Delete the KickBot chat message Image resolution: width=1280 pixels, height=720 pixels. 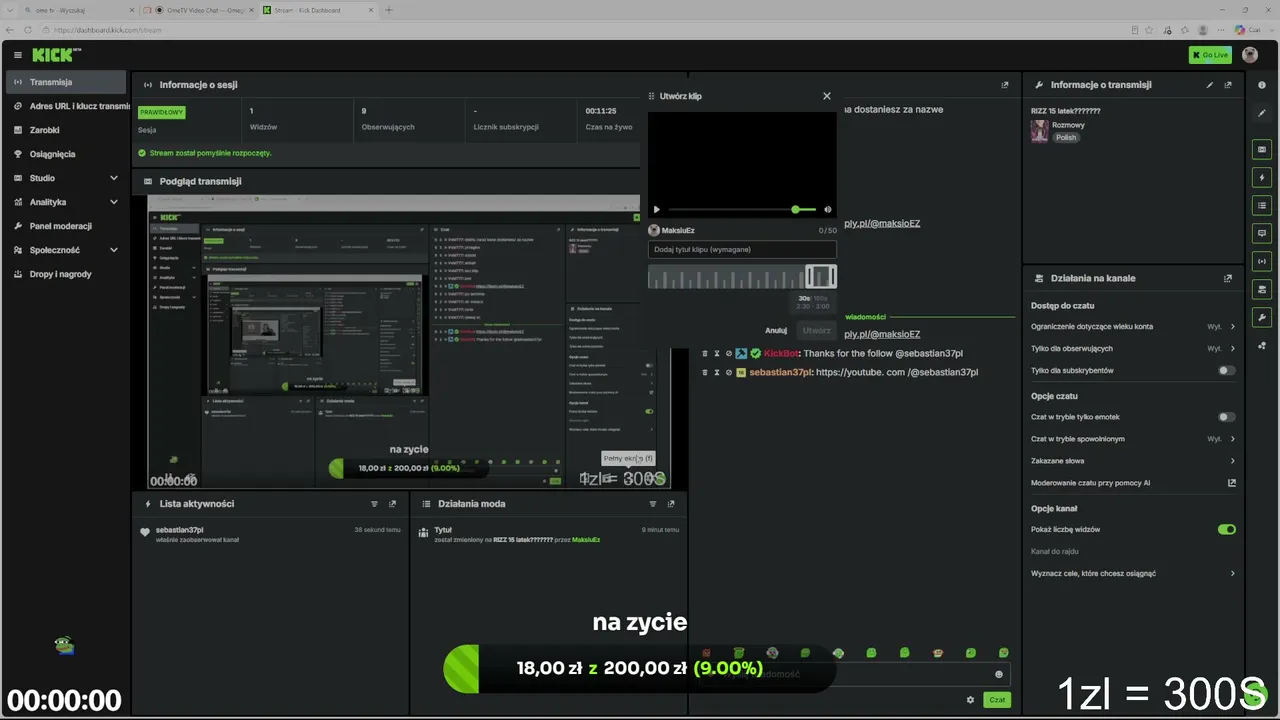click(x=705, y=353)
